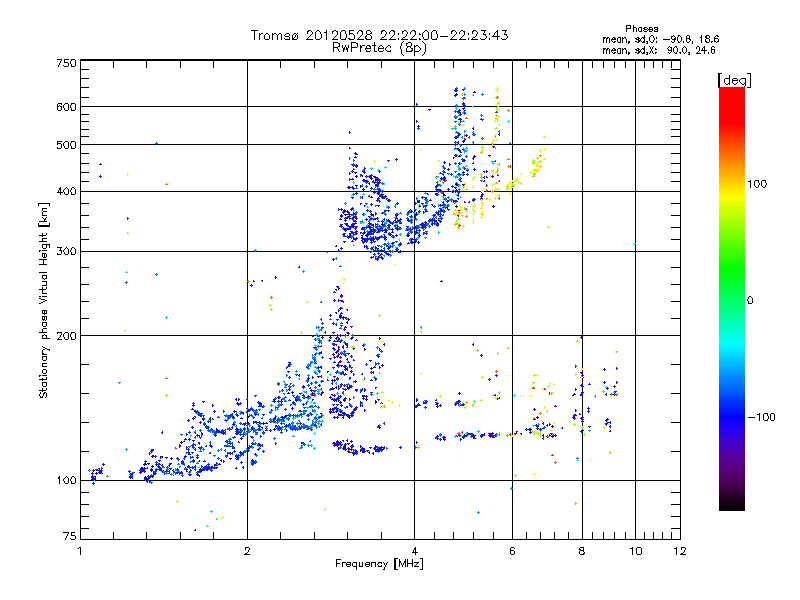
Task: Click the x-axis tick label '8'
Action: [582, 551]
